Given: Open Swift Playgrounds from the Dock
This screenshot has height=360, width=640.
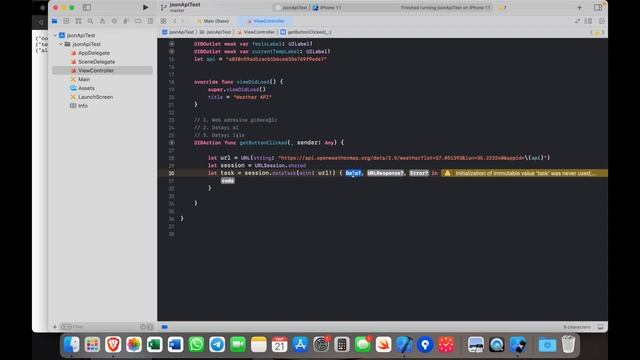Looking at the screenshot, I should 383,345.
